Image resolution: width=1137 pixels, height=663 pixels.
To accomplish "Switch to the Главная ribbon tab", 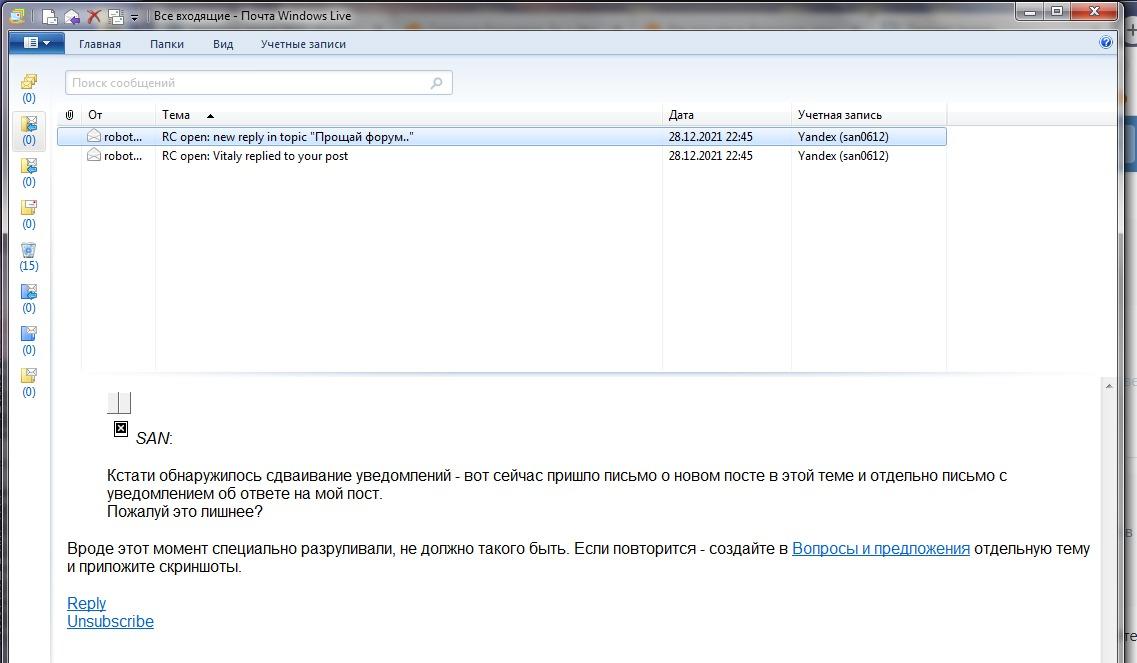I will (x=100, y=44).
